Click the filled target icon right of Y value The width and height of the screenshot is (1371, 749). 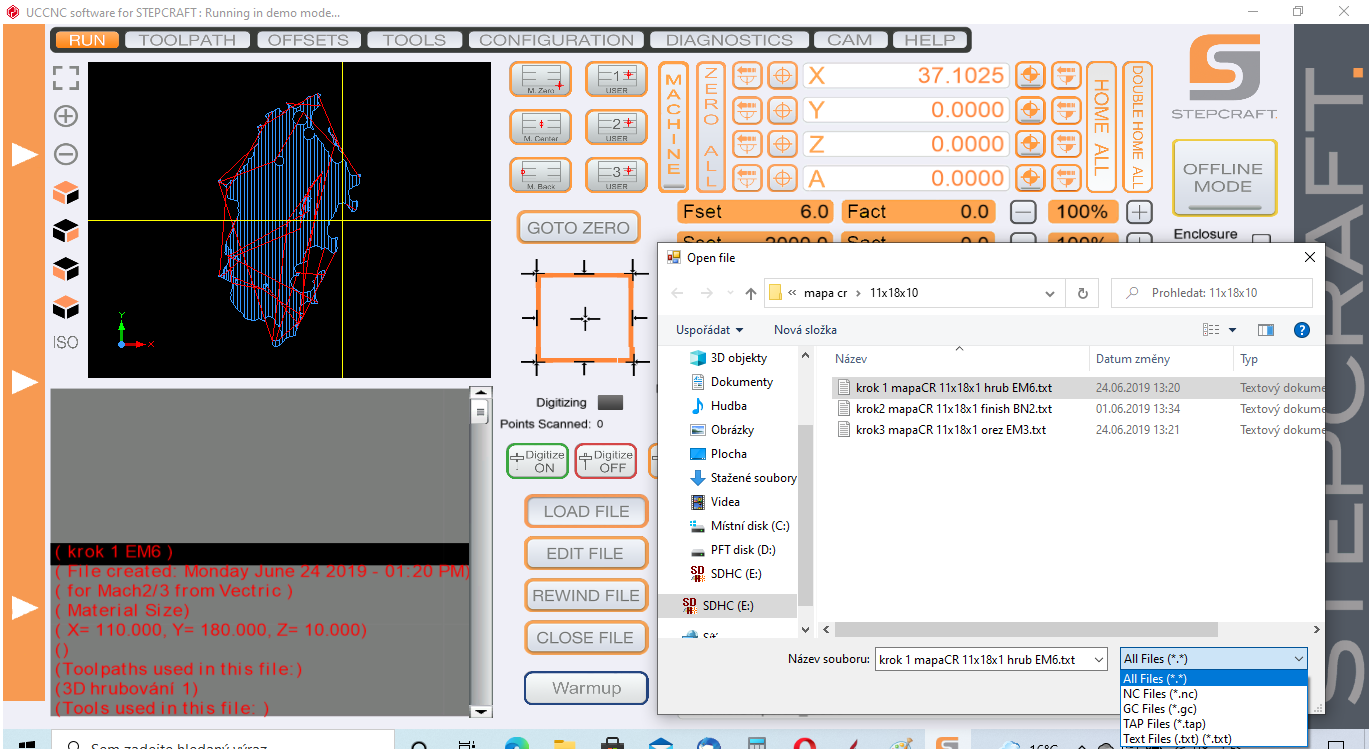pyautogui.click(x=1030, y=110)
